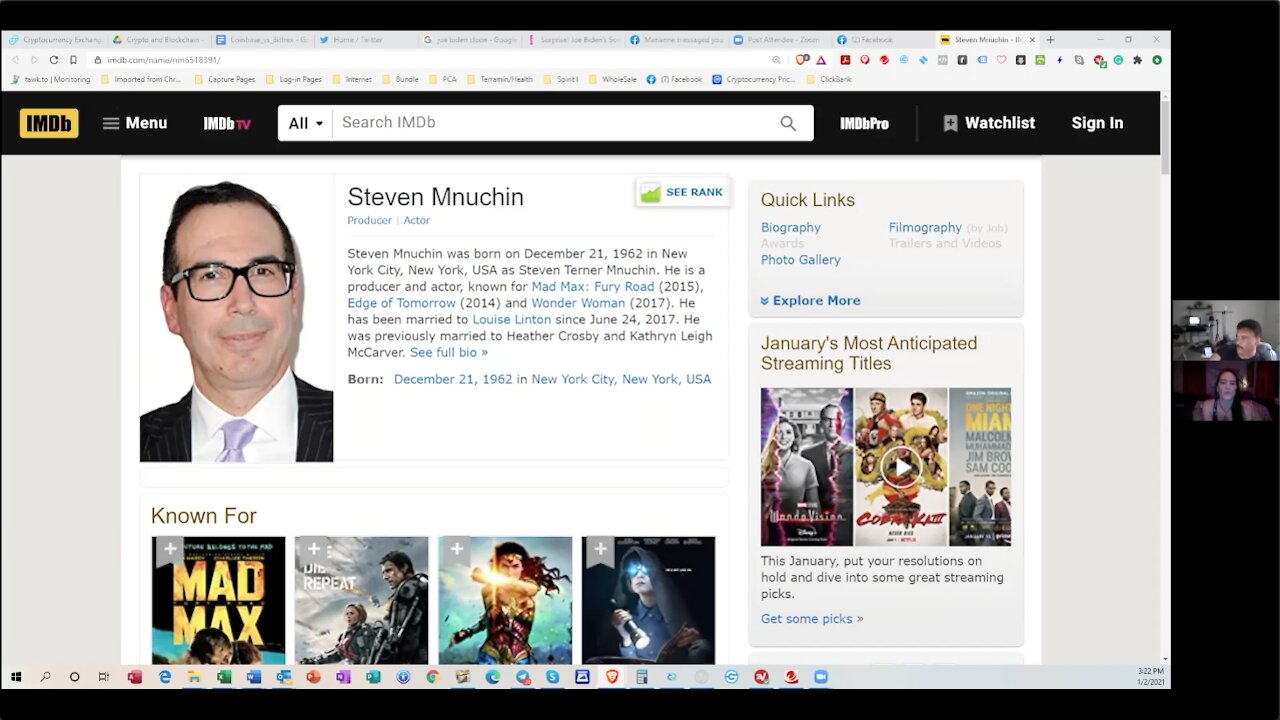Open IMDbPro from the header
1280x720 pixels.
[x=864, y=124]
